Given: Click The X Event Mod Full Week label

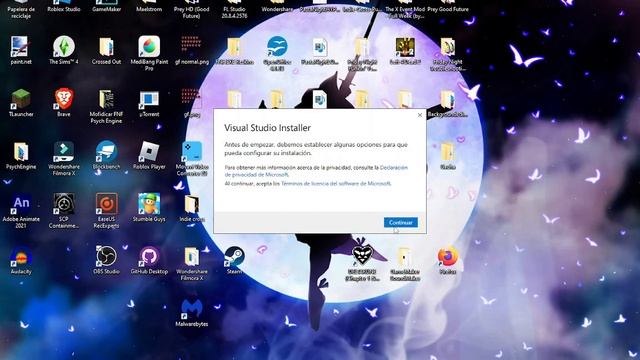Looking at the screenshot, I should tap(405, 12).
